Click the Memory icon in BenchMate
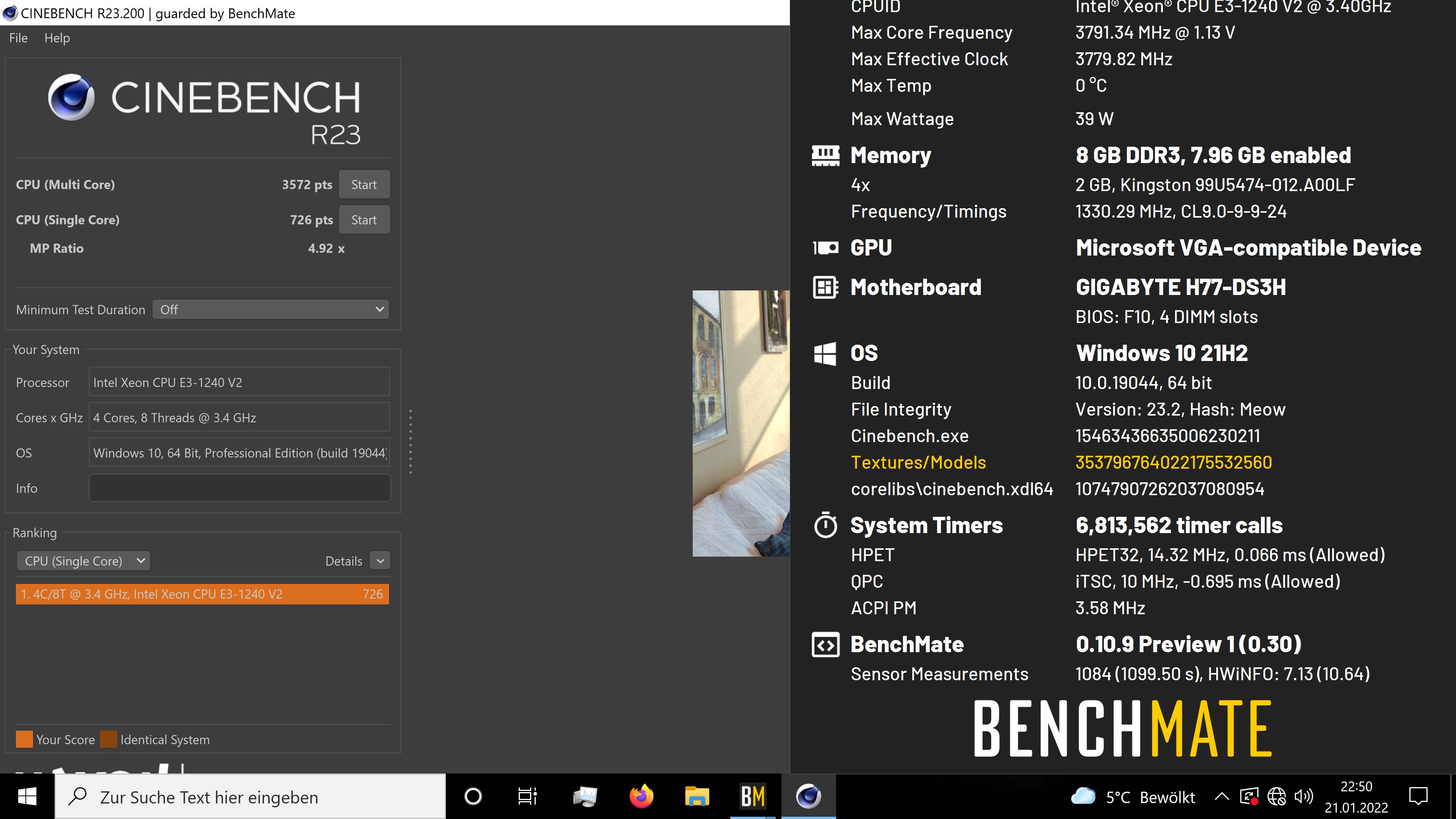 click(x=825, y=155)
